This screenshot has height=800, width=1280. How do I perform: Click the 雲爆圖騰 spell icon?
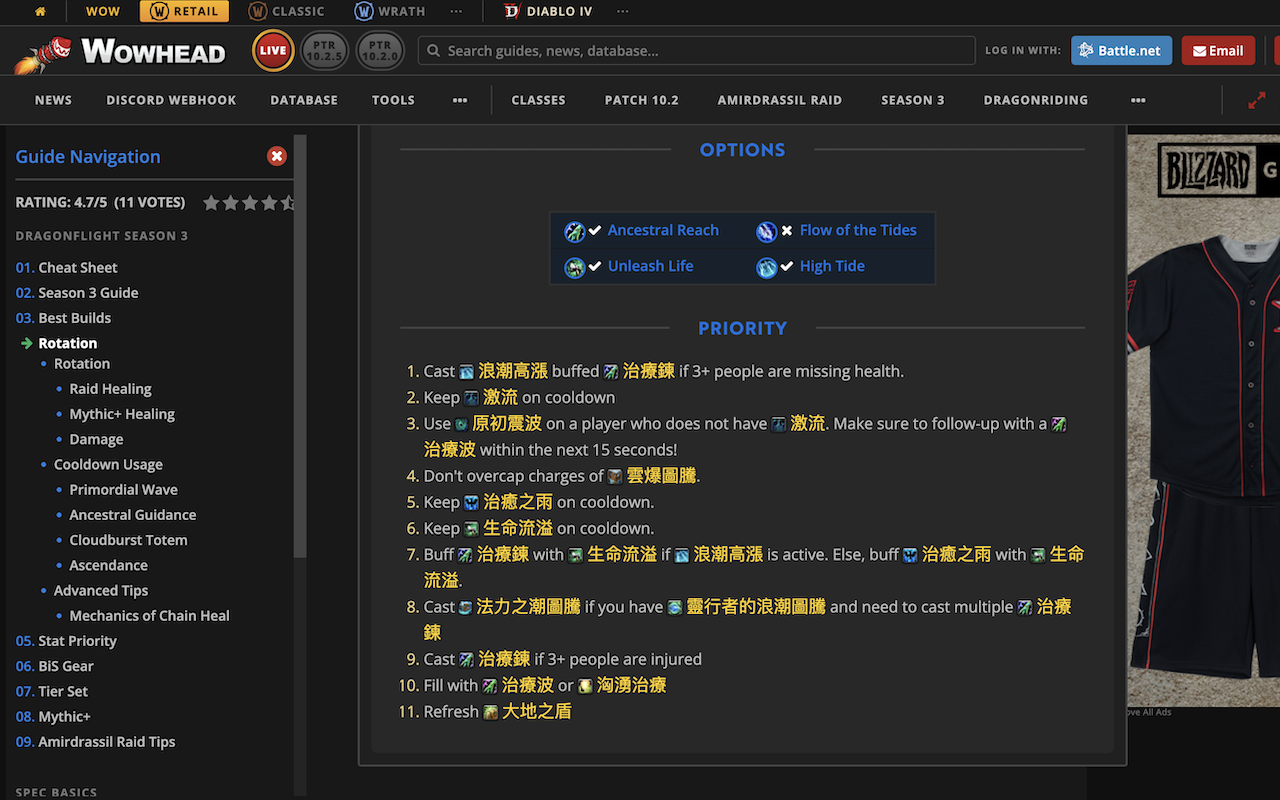[x=615, y=477]
